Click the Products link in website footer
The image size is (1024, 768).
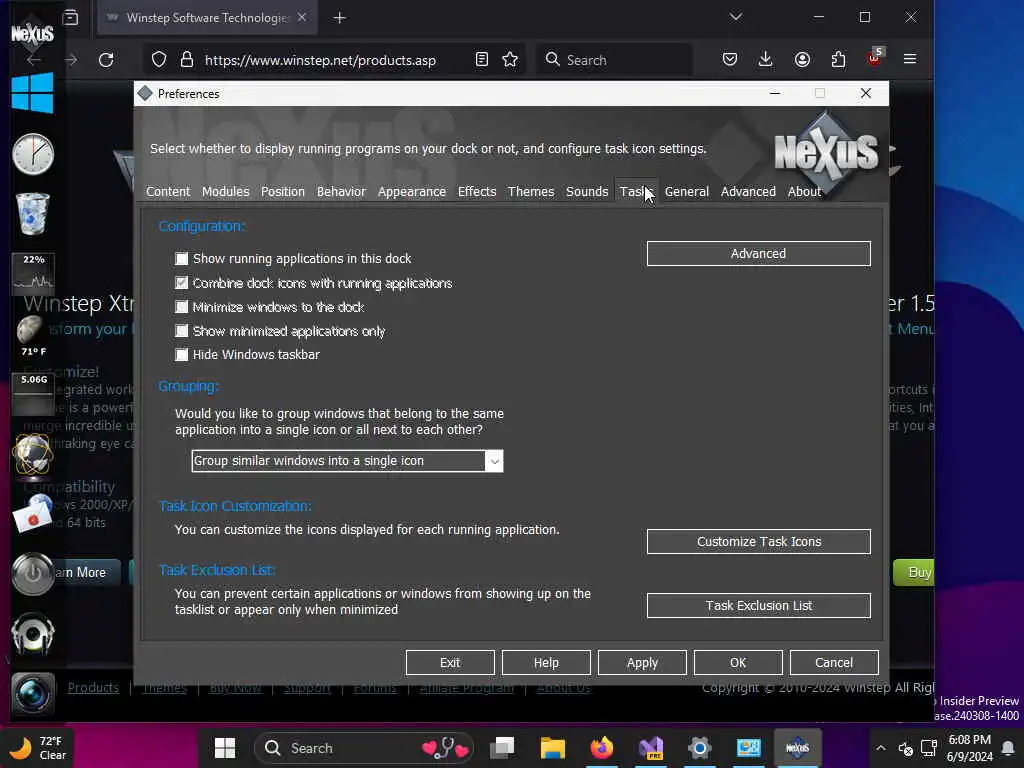93,688
